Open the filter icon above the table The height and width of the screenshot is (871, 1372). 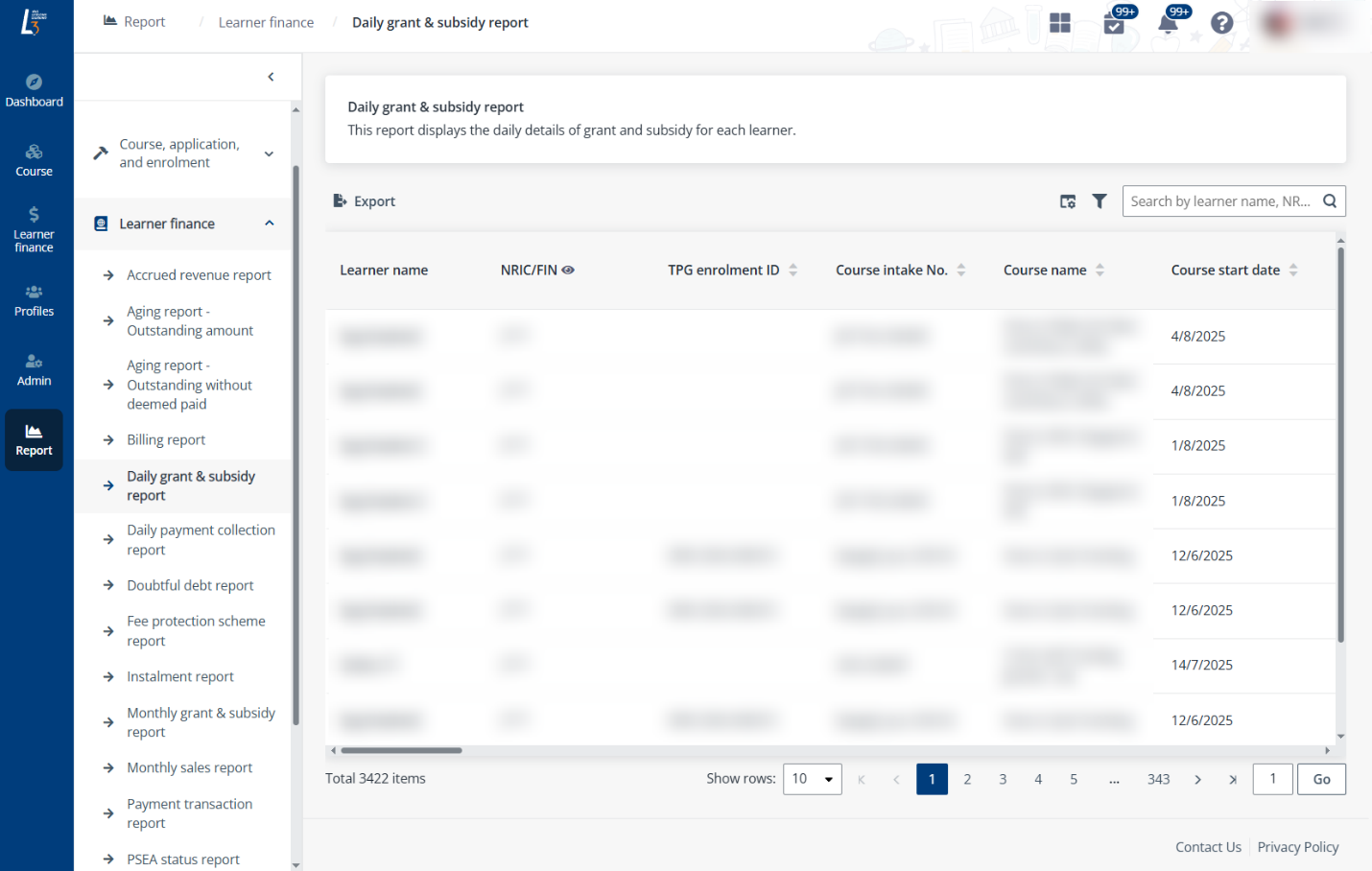(1100, 201)
